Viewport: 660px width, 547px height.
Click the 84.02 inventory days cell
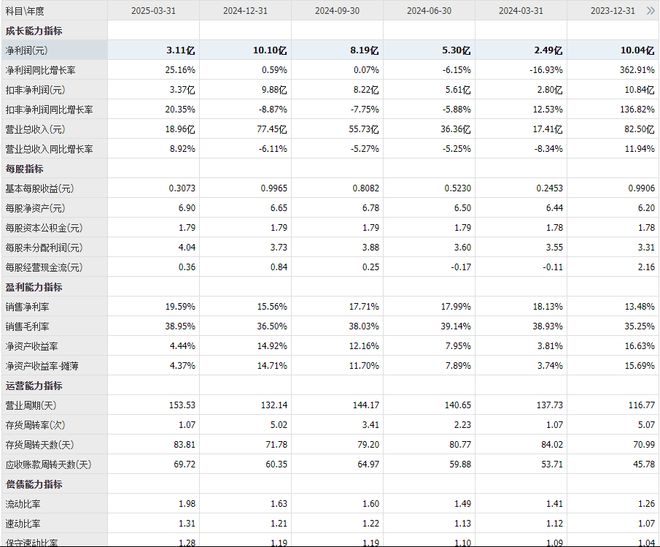pos(552,445)
